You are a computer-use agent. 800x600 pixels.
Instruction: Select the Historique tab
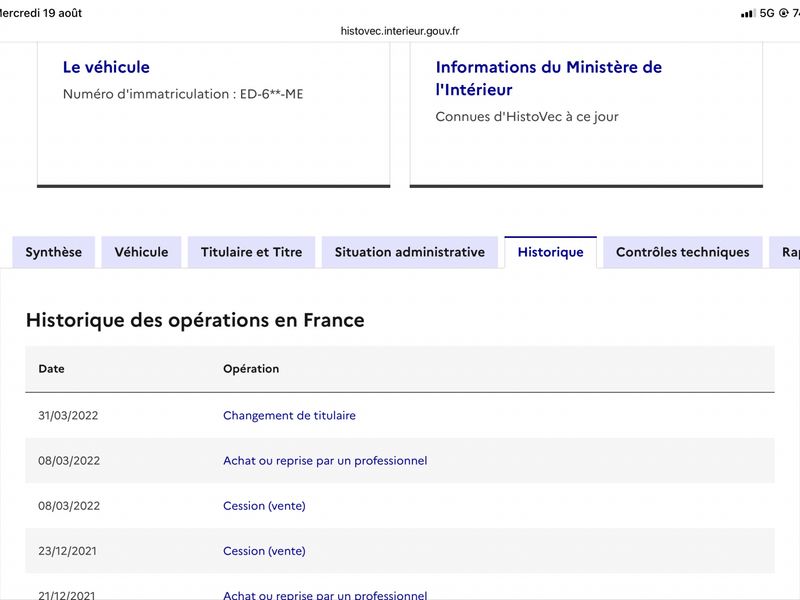pos(551,252)
